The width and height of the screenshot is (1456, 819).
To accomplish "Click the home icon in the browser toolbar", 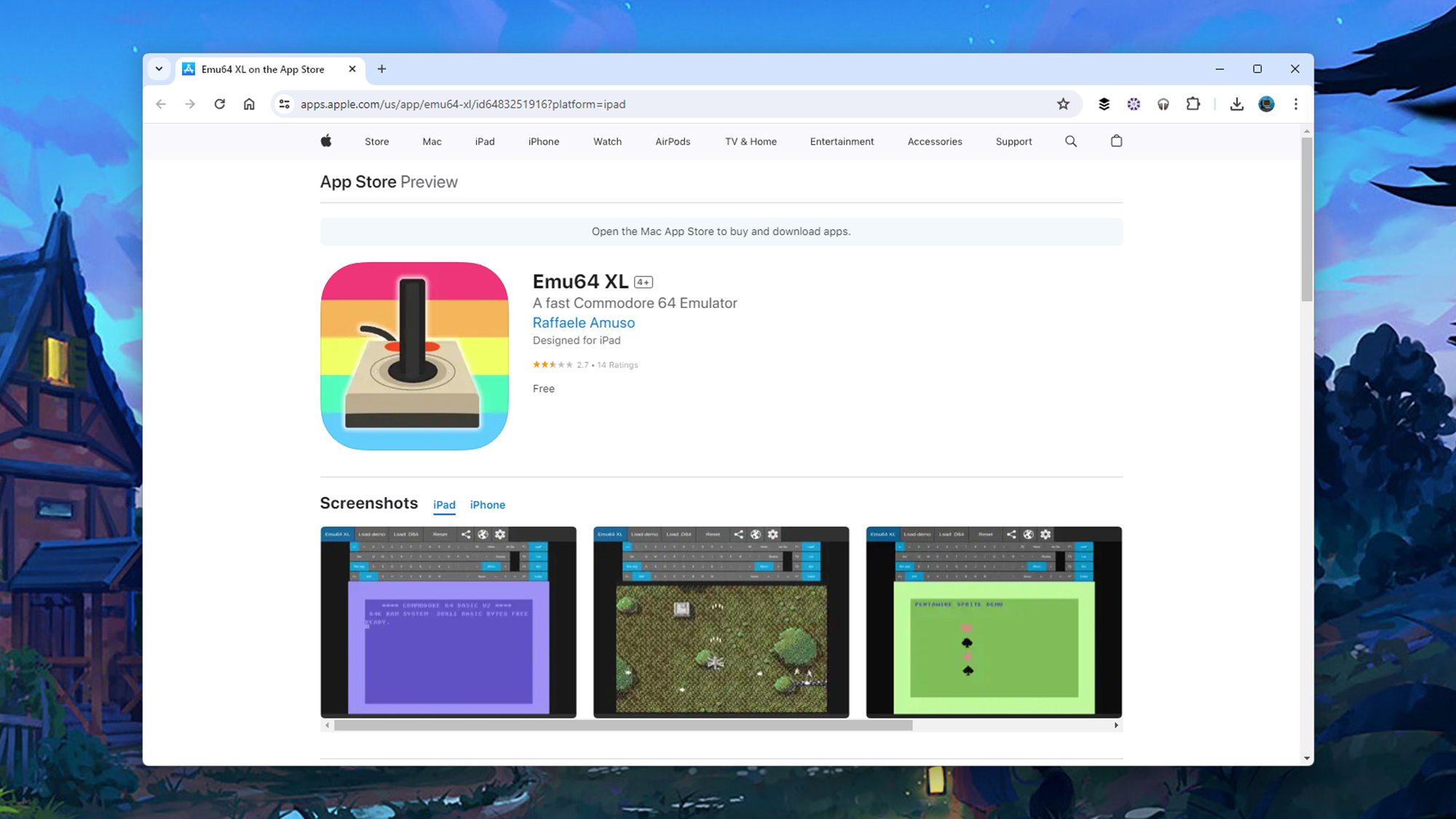I will click(249, 104).
